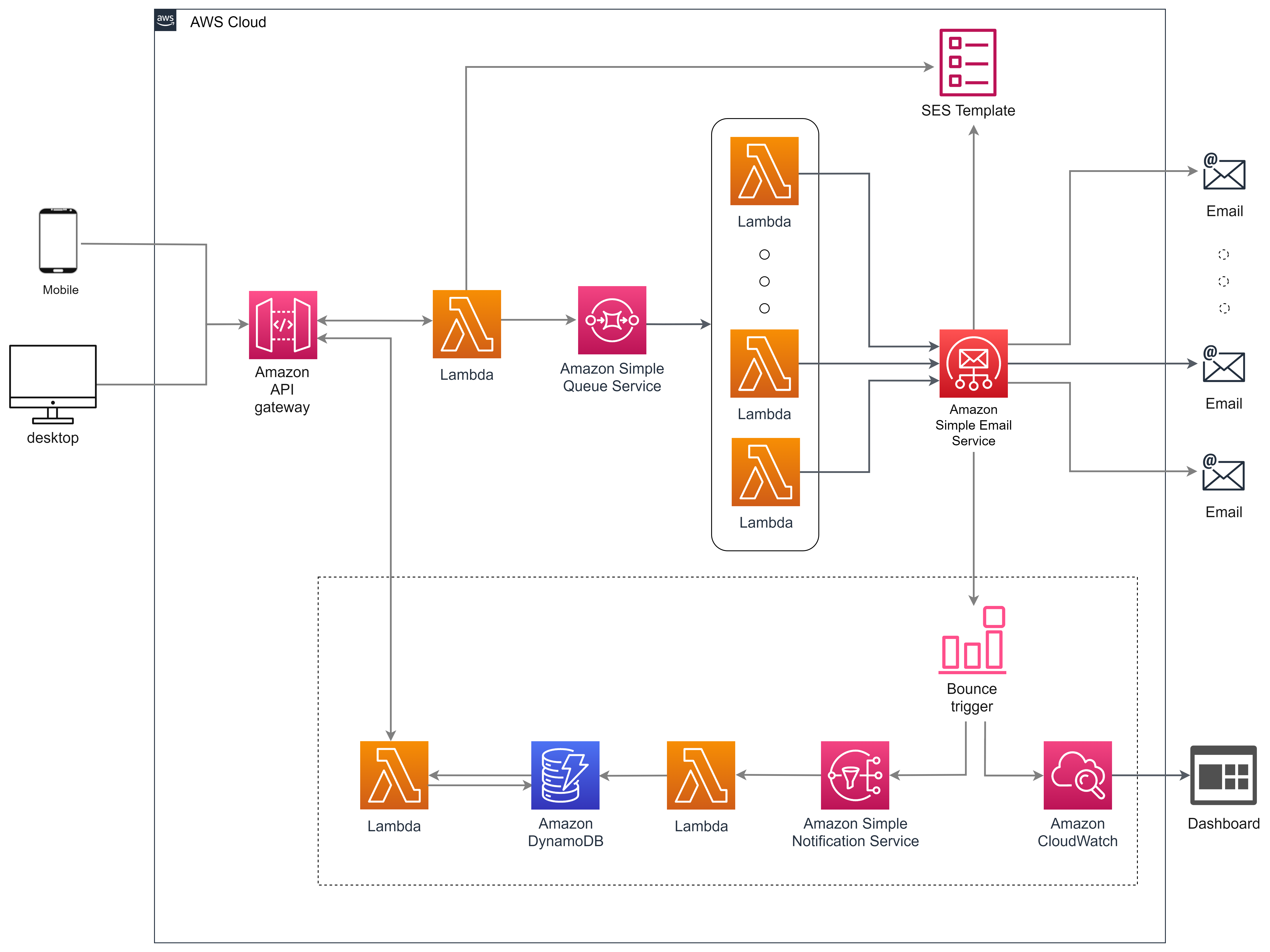Click the Bounce trigger chart icon
This screenshot has width=1270, height=952.
pos(972,640)
